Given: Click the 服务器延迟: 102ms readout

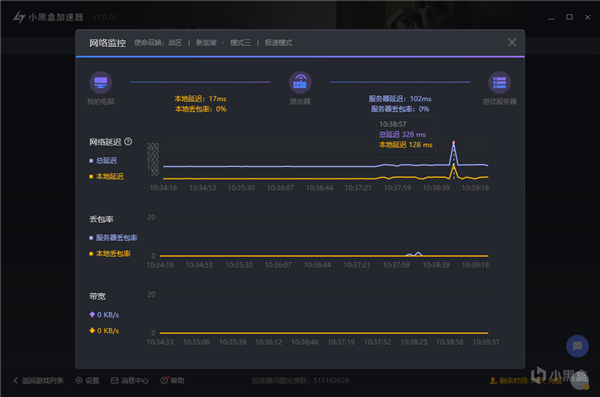Looking at the screenshot, I should pos(400,99).
